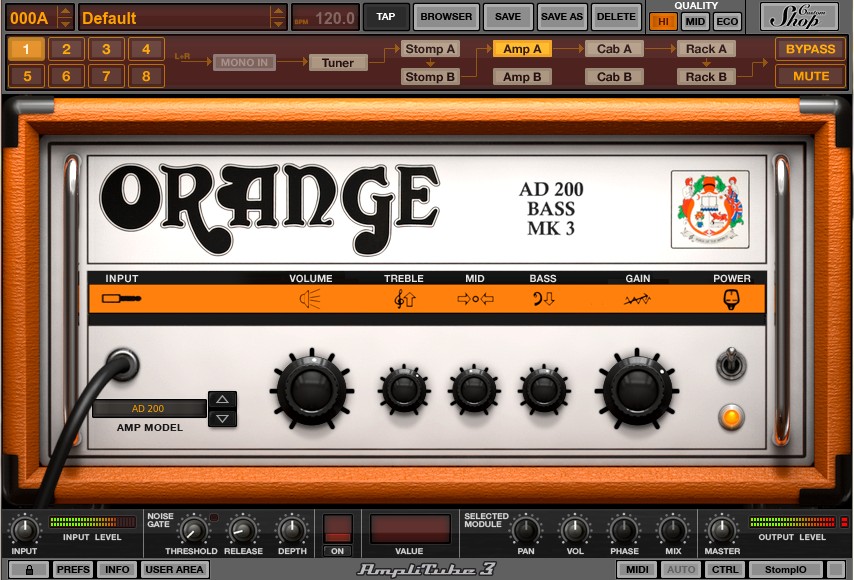854x580 pixels.
Task: Click the selected module VALUE display
Action: (410, 529)
